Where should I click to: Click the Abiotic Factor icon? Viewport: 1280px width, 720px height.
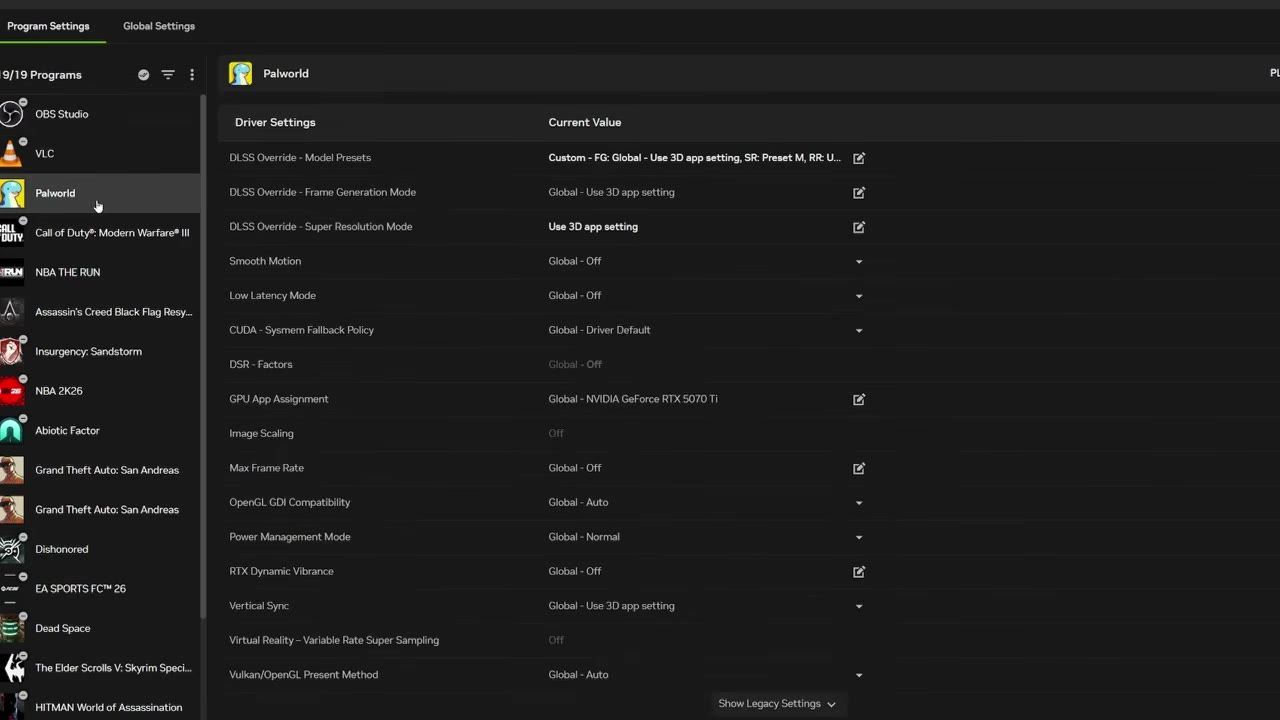tap(11, 430)
